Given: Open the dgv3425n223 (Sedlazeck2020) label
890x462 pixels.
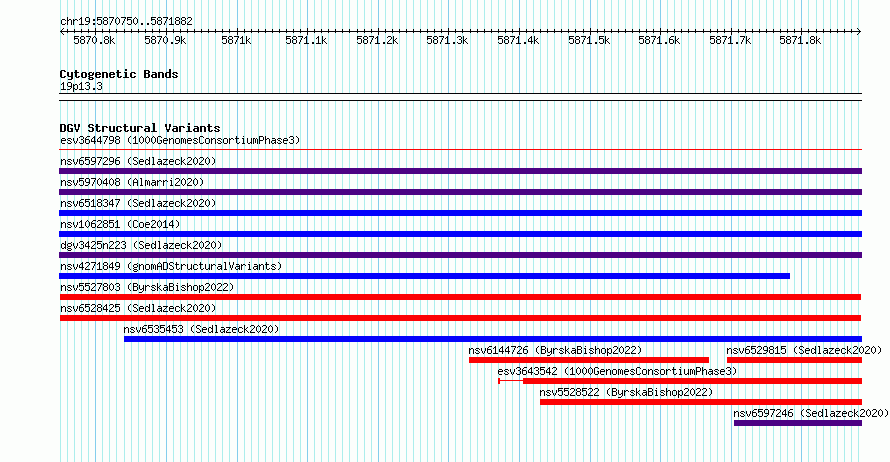Looking at the screenshot, I should (x=141, y=245).
